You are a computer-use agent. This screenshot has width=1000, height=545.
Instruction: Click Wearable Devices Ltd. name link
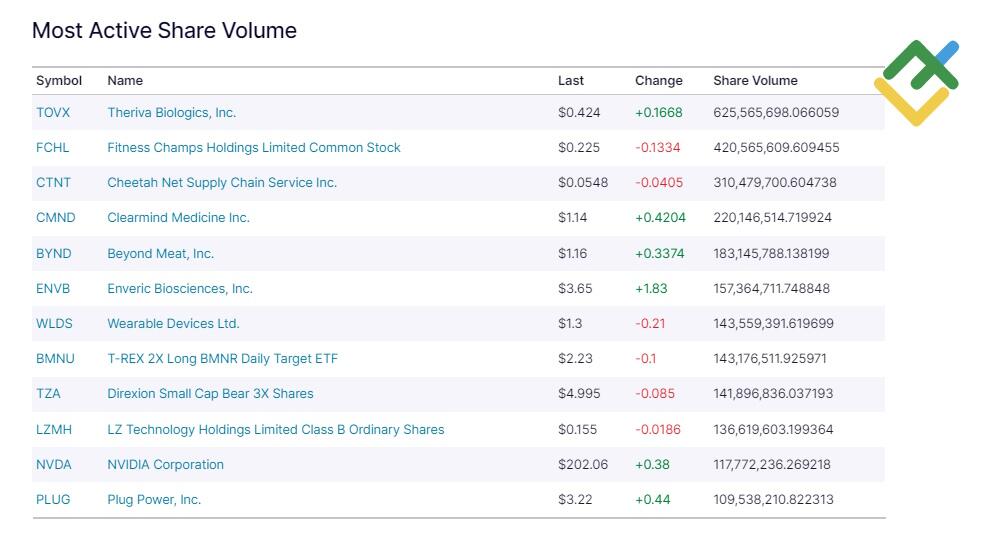(x=173, y=324)
